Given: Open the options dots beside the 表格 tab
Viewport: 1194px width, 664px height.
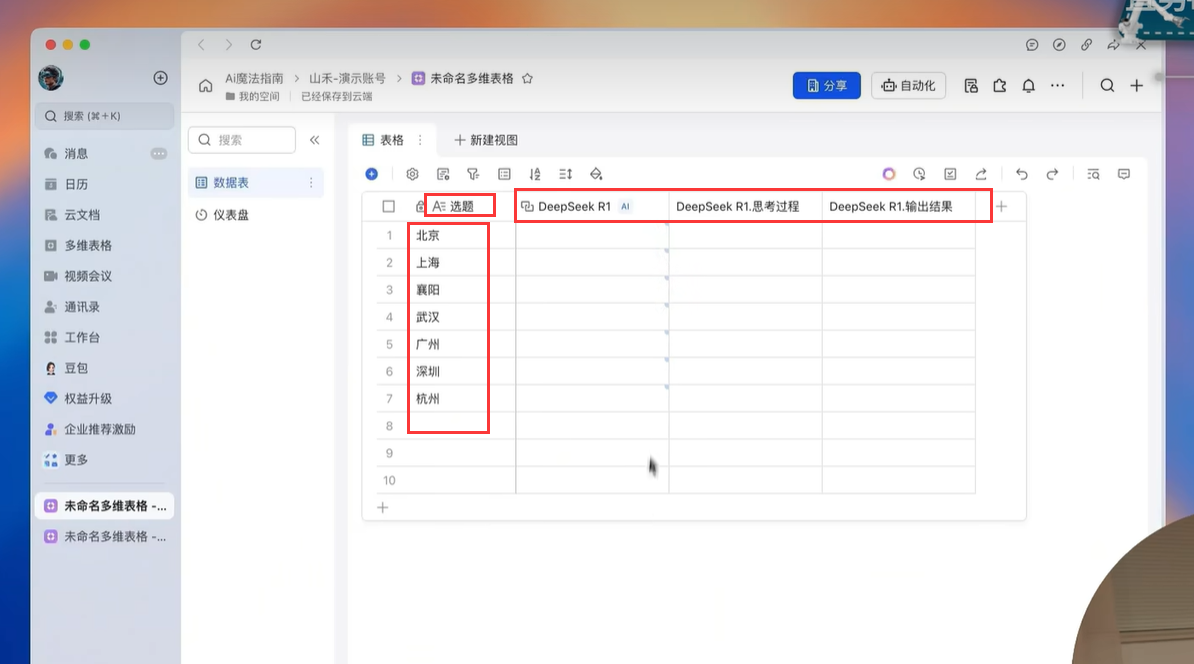Looking at the screenshot, I should pos(420,140).
